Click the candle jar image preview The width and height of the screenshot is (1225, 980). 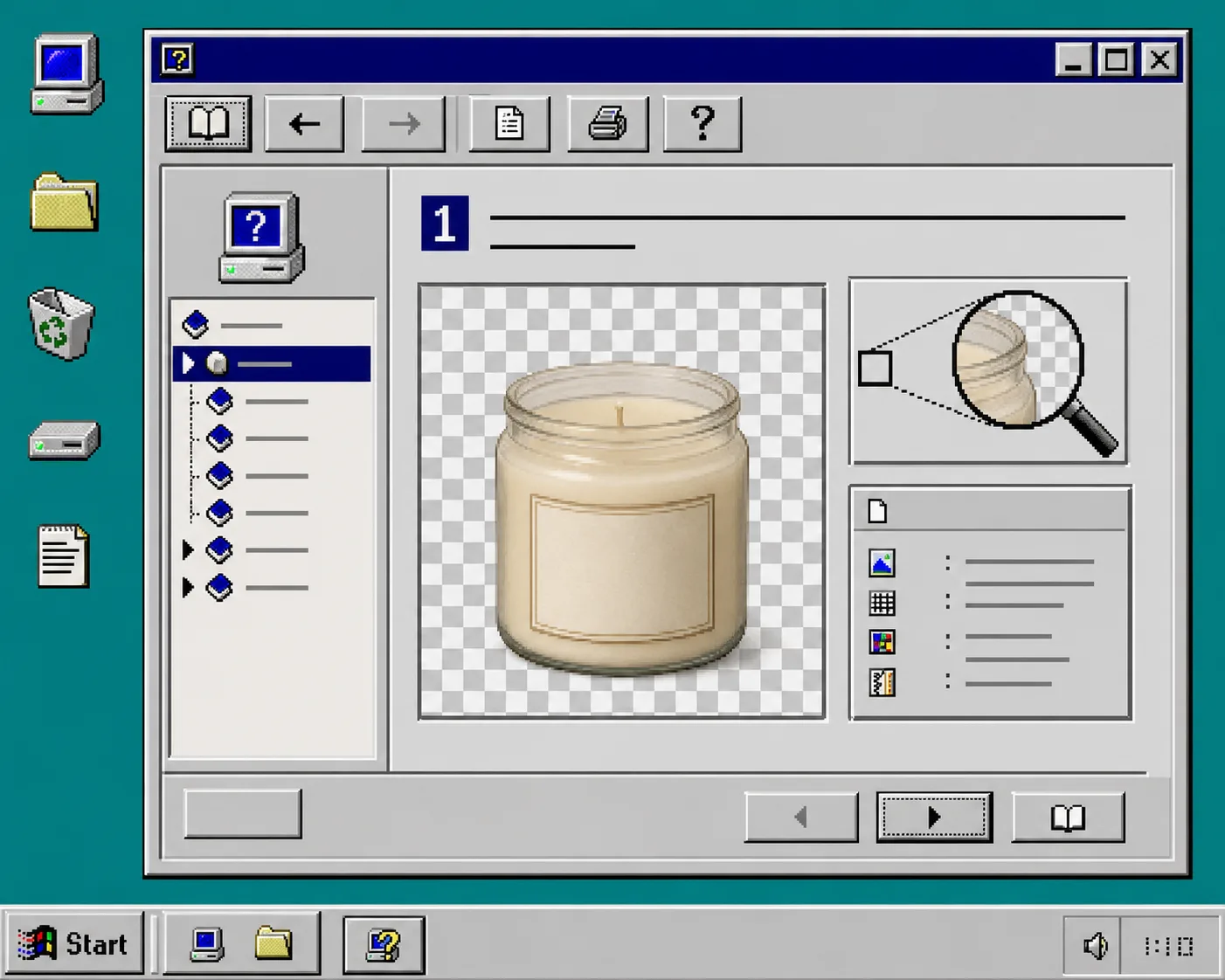(622, 501)
